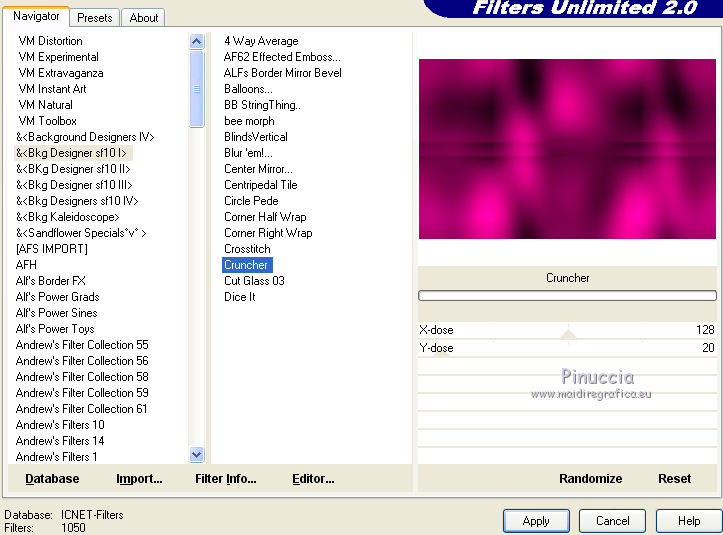Image resolution: width=723 pixels, height=535 pixels.
Task: Select Alf's Power Sines category
Action: coord(56,313)
